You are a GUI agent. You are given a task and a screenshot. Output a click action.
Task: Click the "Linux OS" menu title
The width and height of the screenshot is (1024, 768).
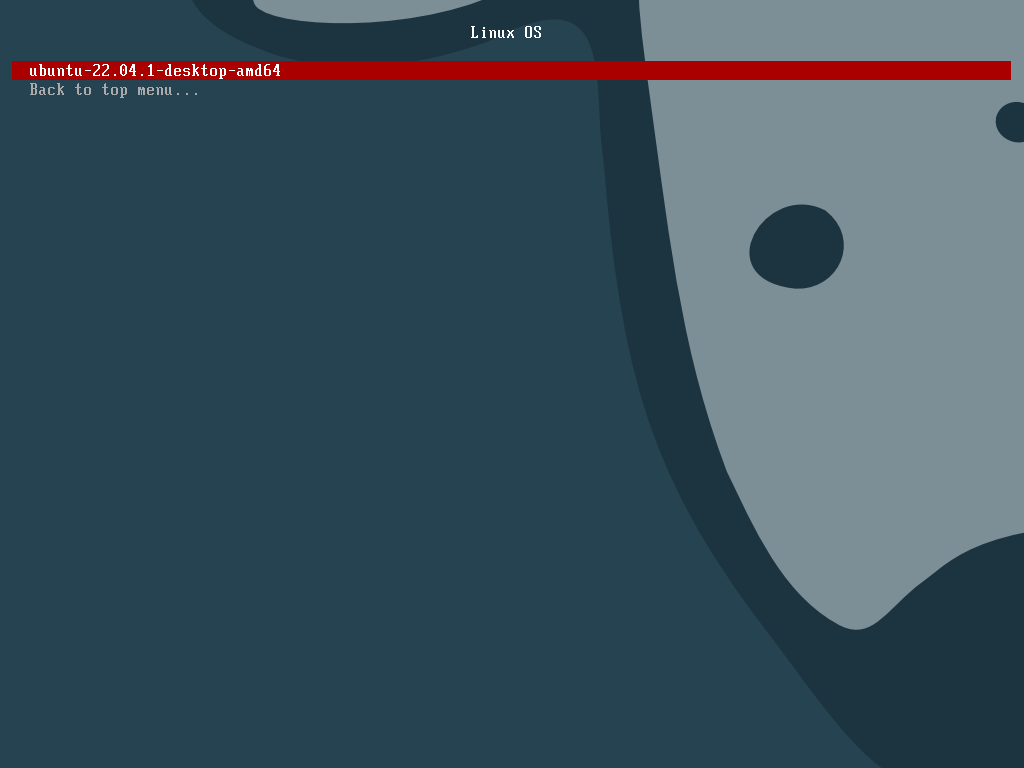coord(506,33)
